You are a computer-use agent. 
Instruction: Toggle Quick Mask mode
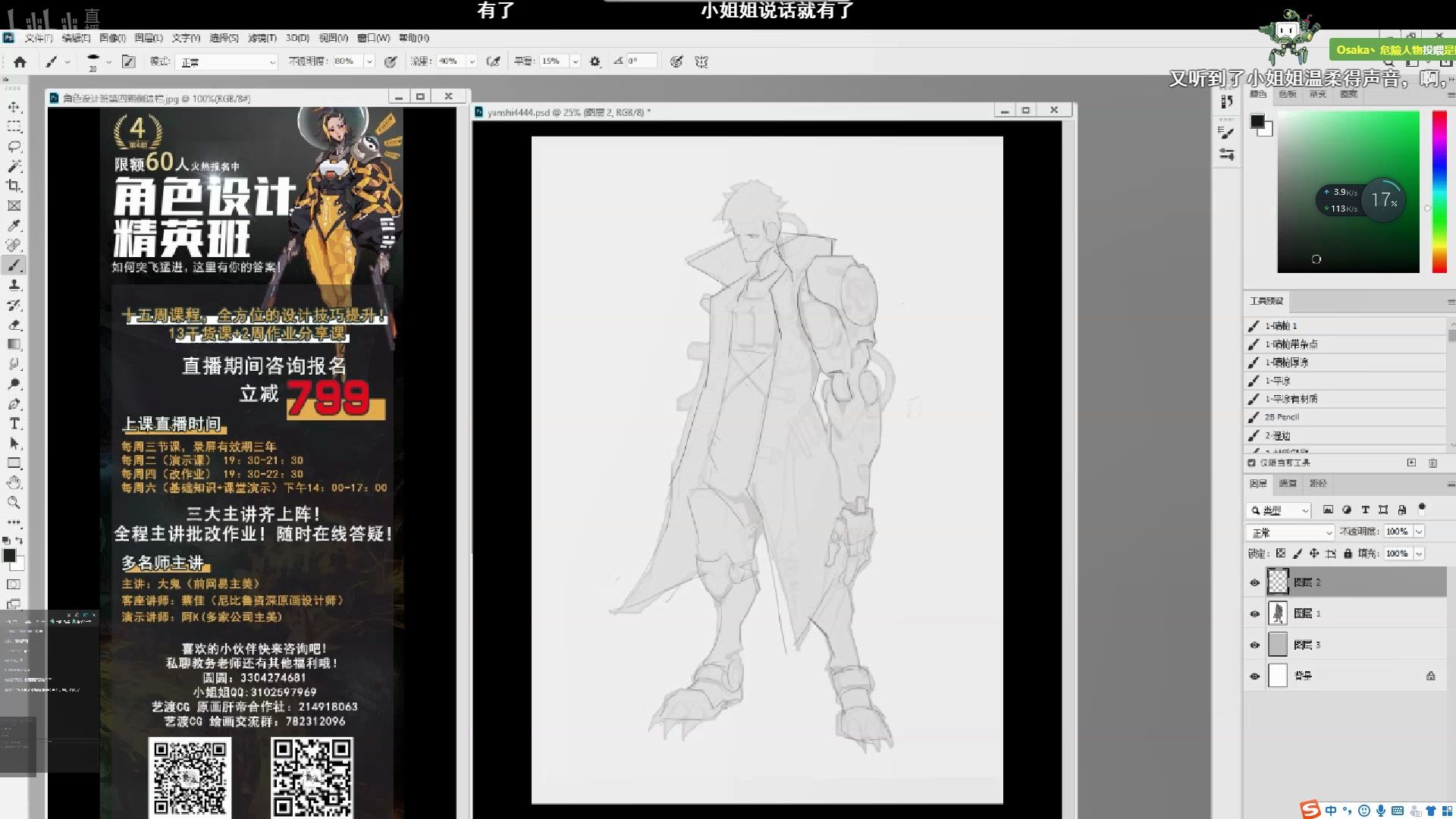[x=14, y=585]
